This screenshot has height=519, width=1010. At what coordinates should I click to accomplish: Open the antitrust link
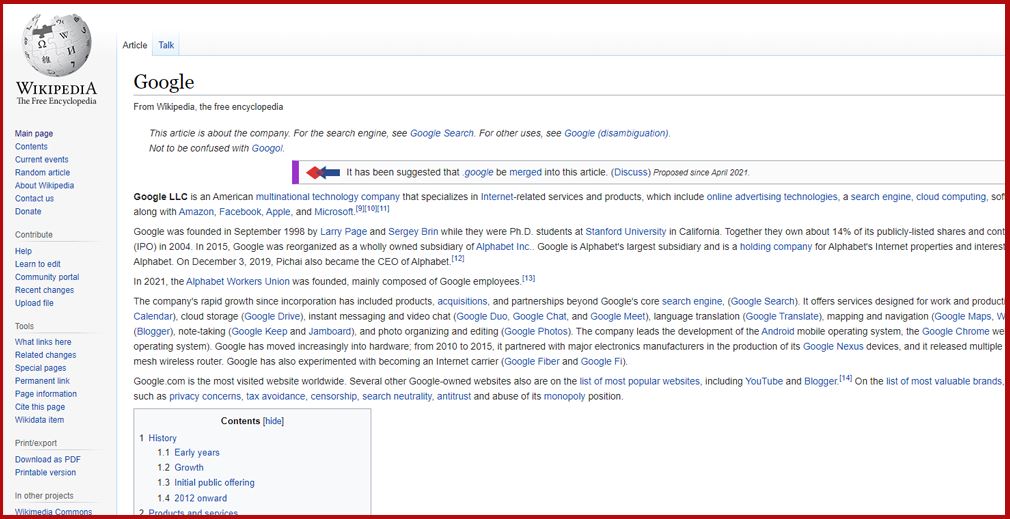[x=453, y=397]
